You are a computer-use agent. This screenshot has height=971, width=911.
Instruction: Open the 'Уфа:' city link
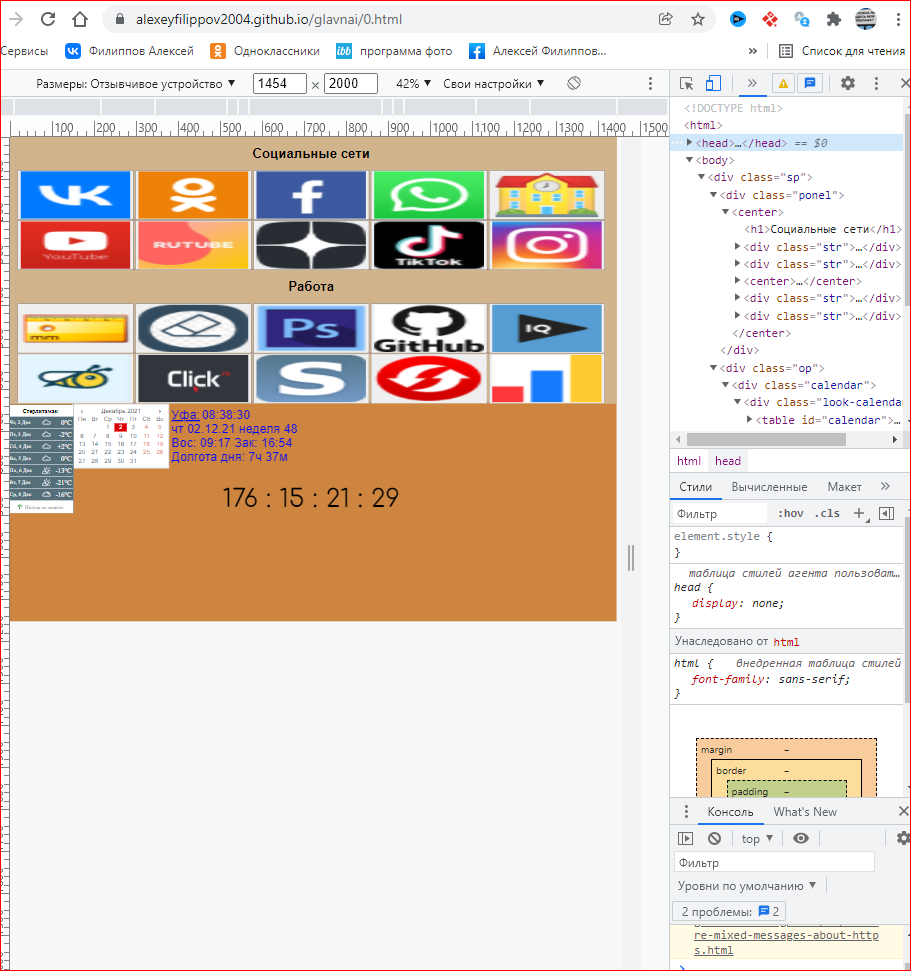185,414
